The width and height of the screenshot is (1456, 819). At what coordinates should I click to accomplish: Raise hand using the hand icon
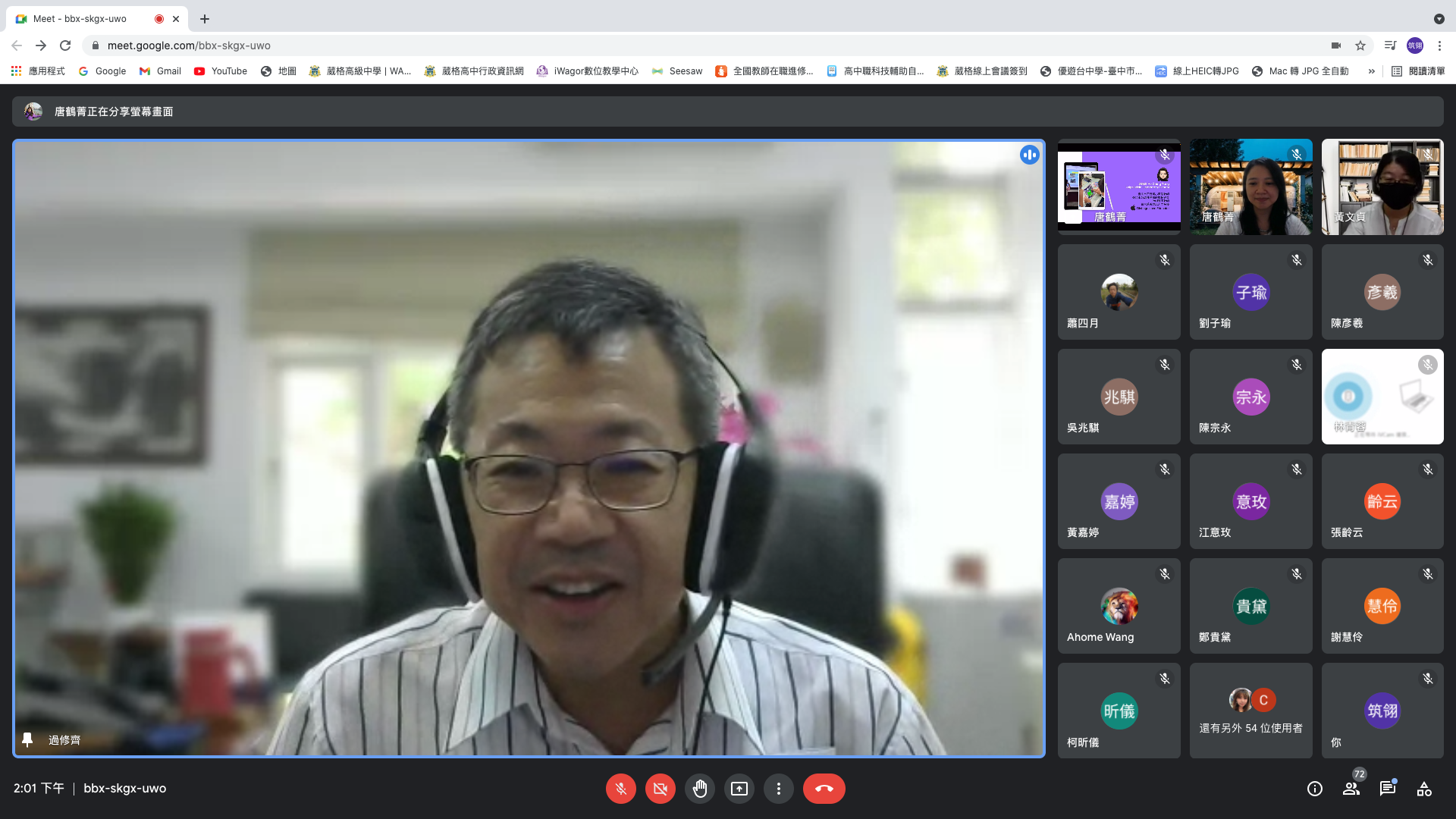click(699, 789)
